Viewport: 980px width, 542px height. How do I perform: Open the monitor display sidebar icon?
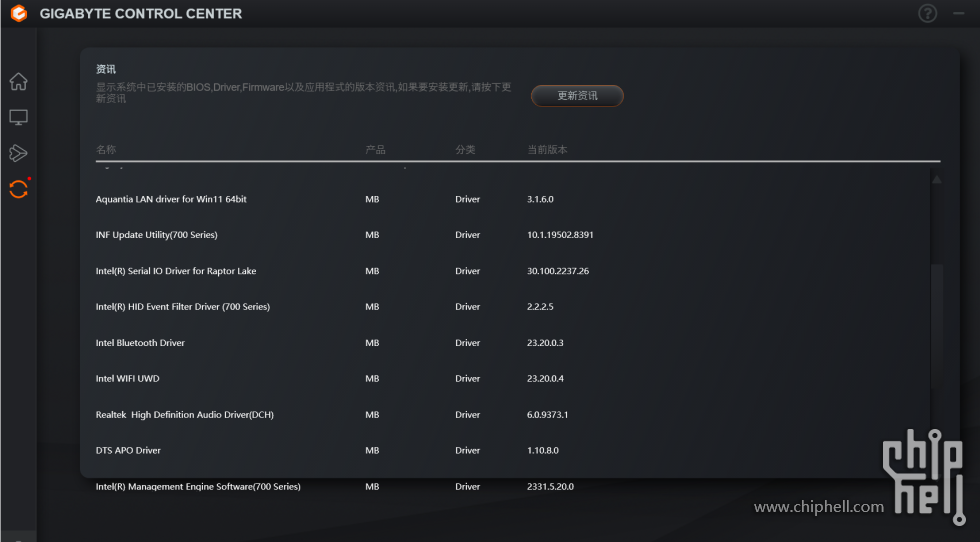click(18, 117)
